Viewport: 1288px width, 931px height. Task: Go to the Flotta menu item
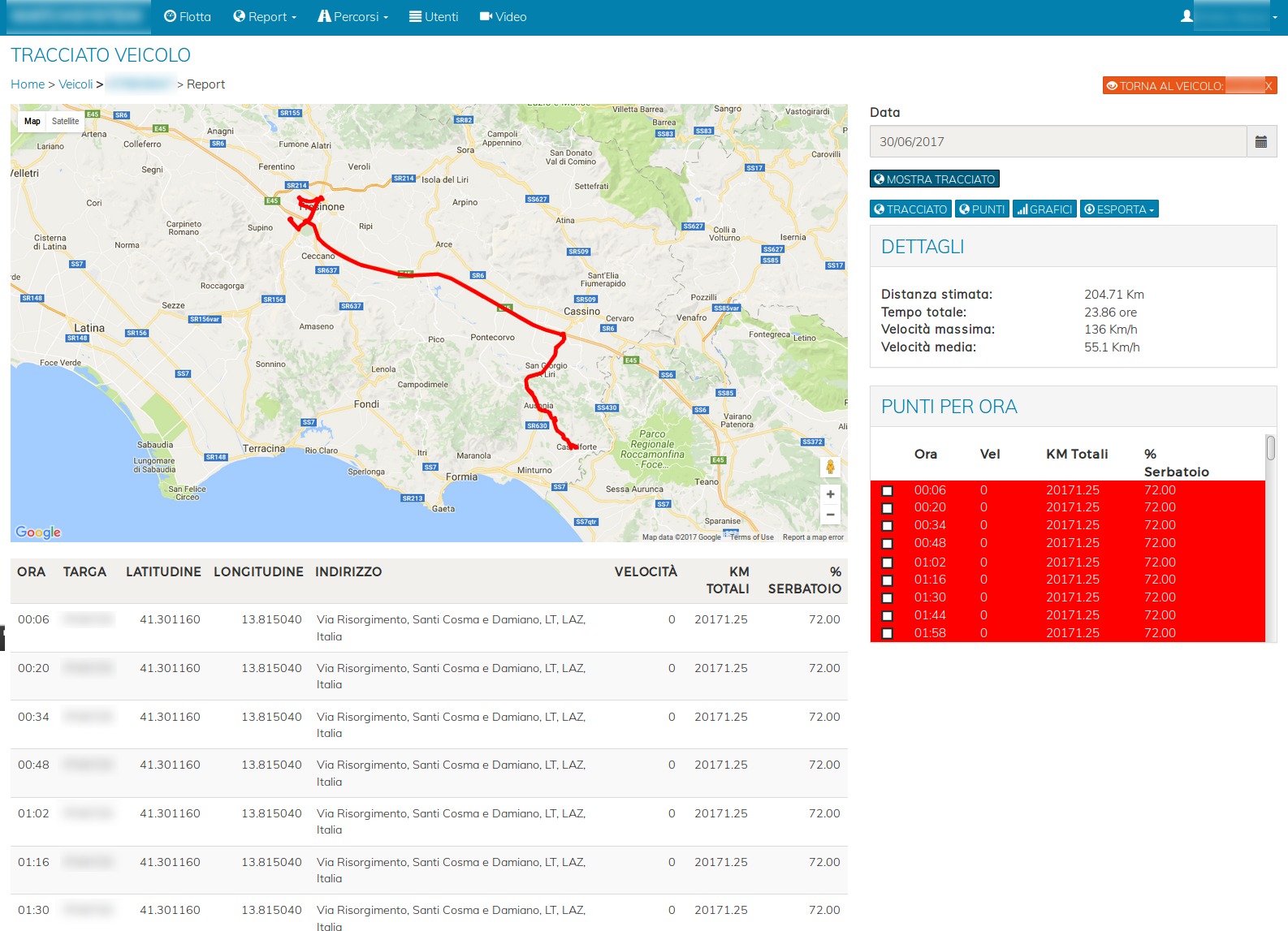[188, 17]
